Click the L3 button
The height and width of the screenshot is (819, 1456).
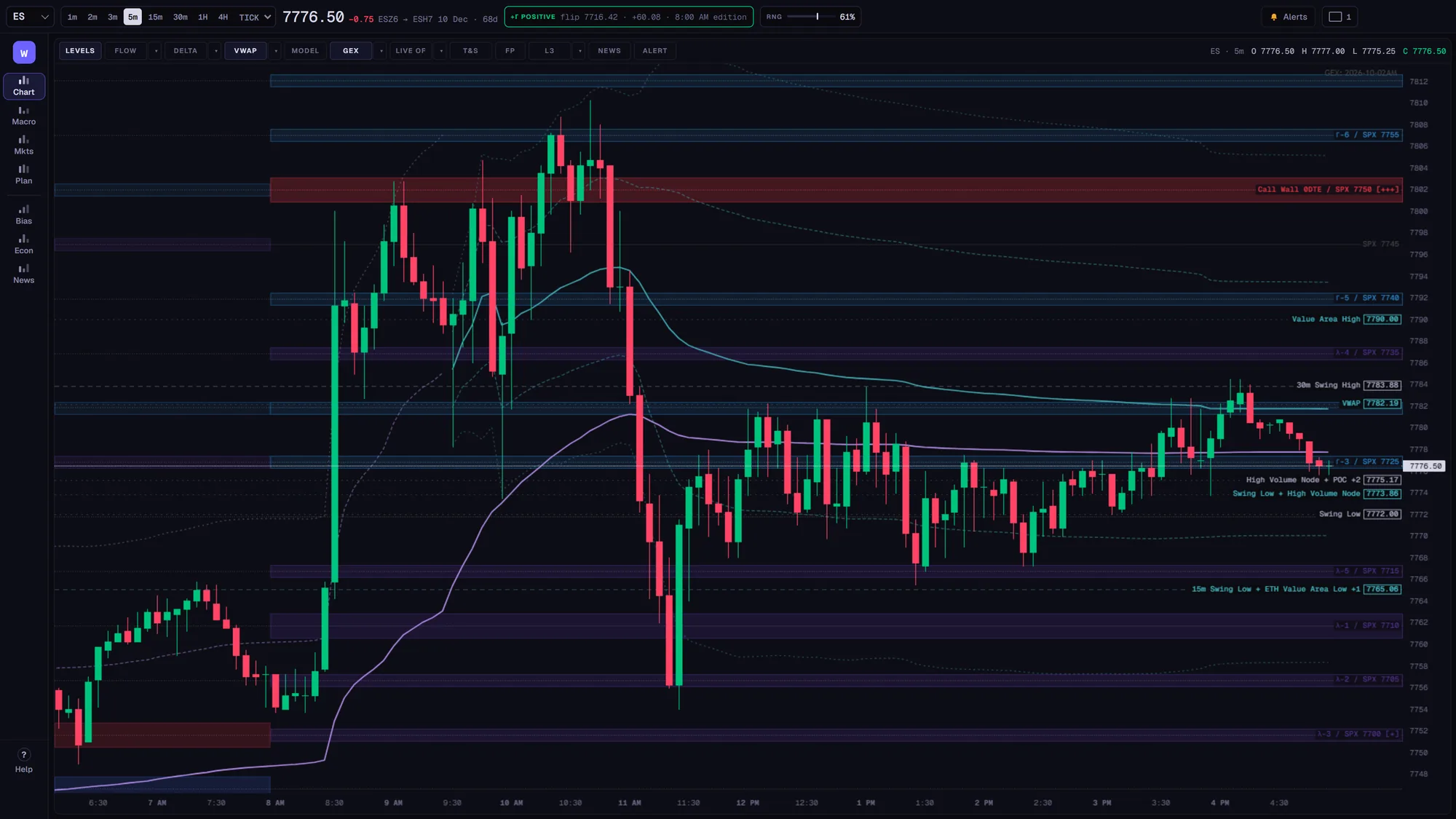click(x=550, y=51)
